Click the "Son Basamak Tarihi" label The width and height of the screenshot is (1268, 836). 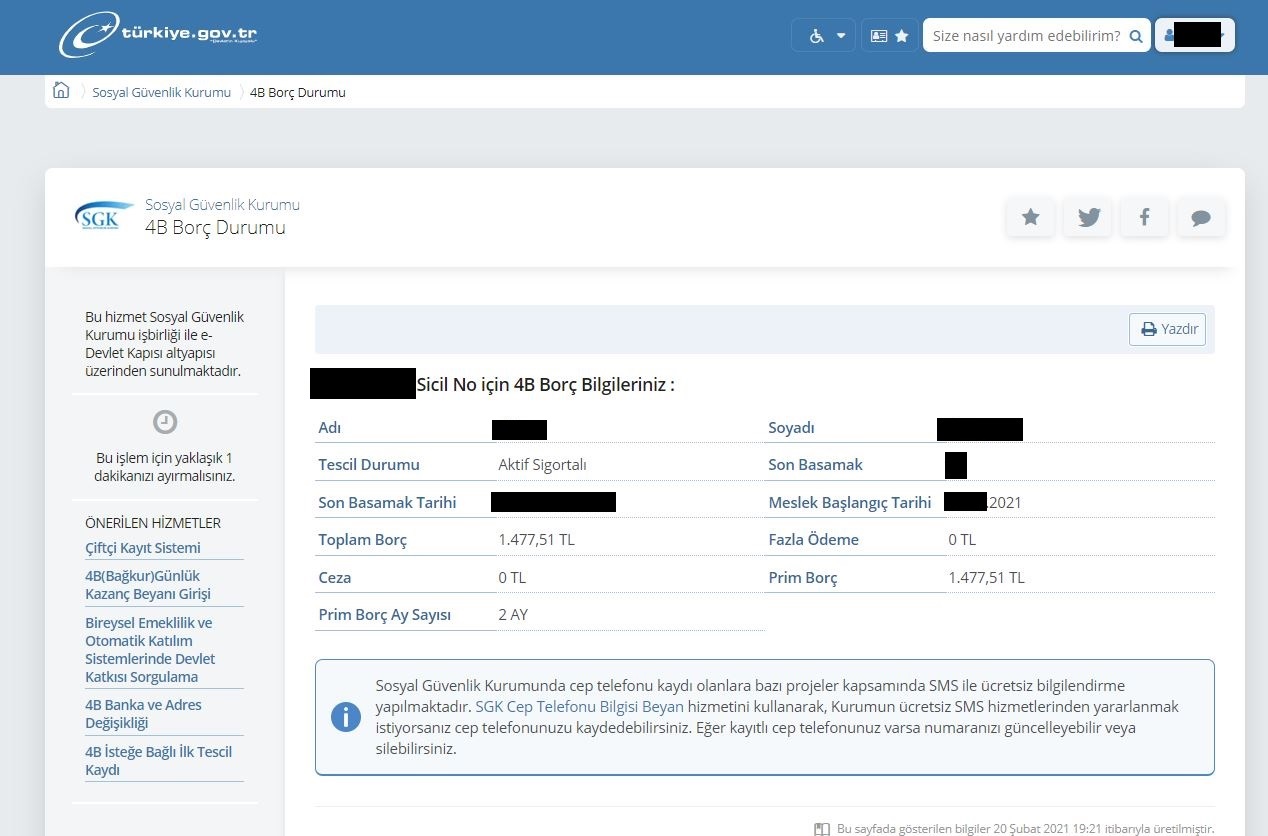pos(387,503)
